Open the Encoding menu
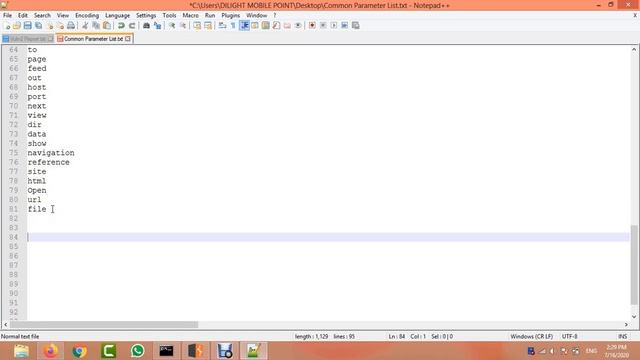 87,16
